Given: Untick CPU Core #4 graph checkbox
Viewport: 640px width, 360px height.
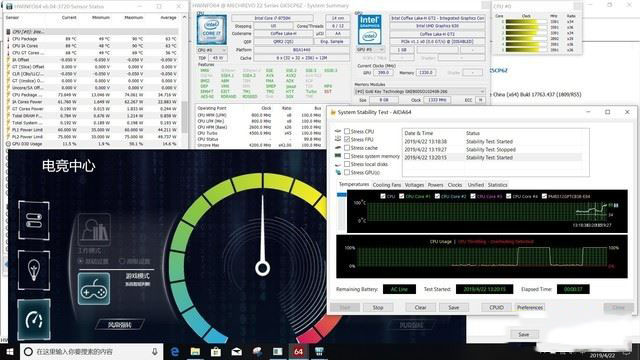Looking at the screenshot, I should click(509, 196).
